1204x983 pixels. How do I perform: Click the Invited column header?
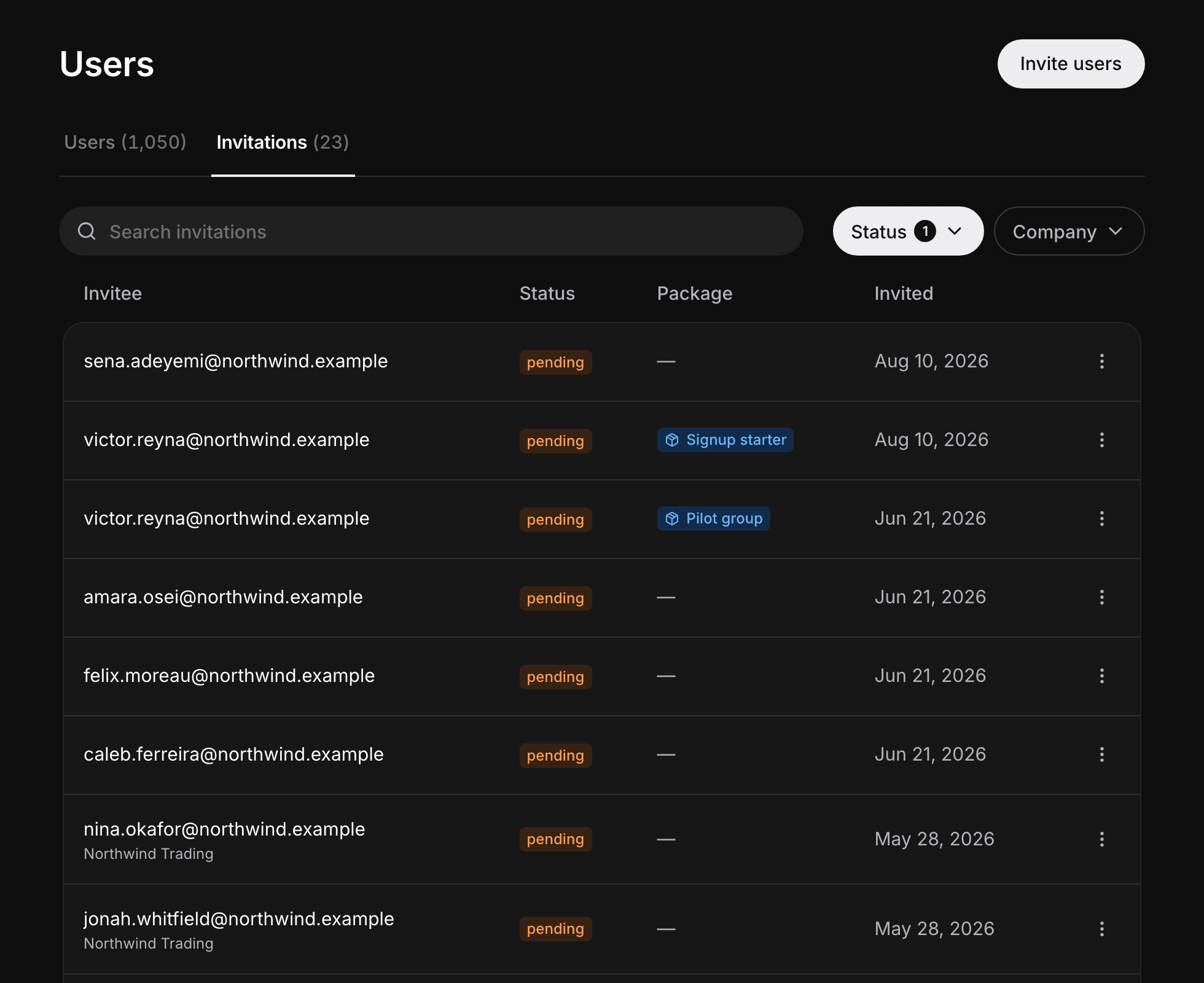(x=904, y=294)
